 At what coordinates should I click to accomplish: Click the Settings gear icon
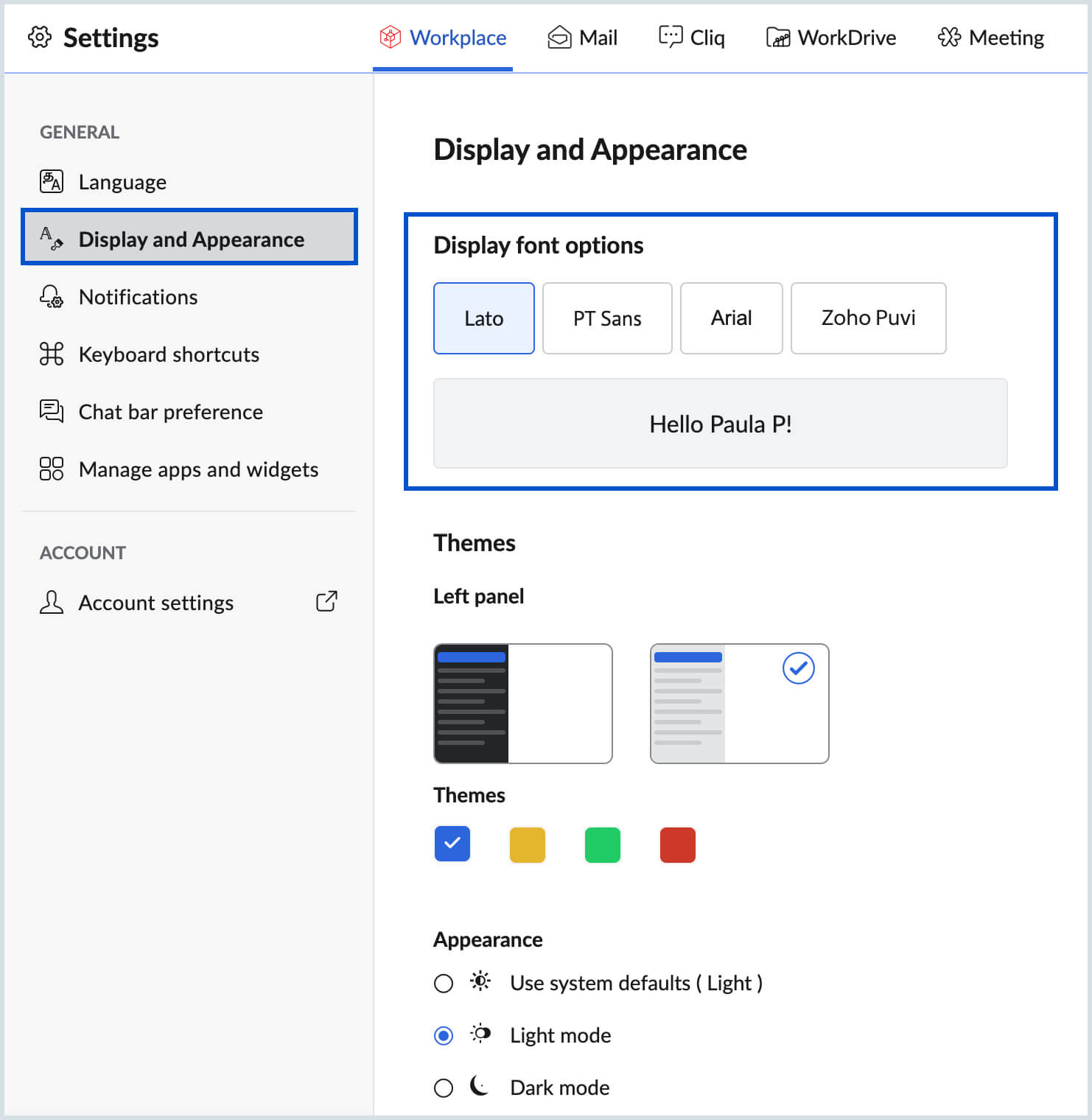coord(40,38)
